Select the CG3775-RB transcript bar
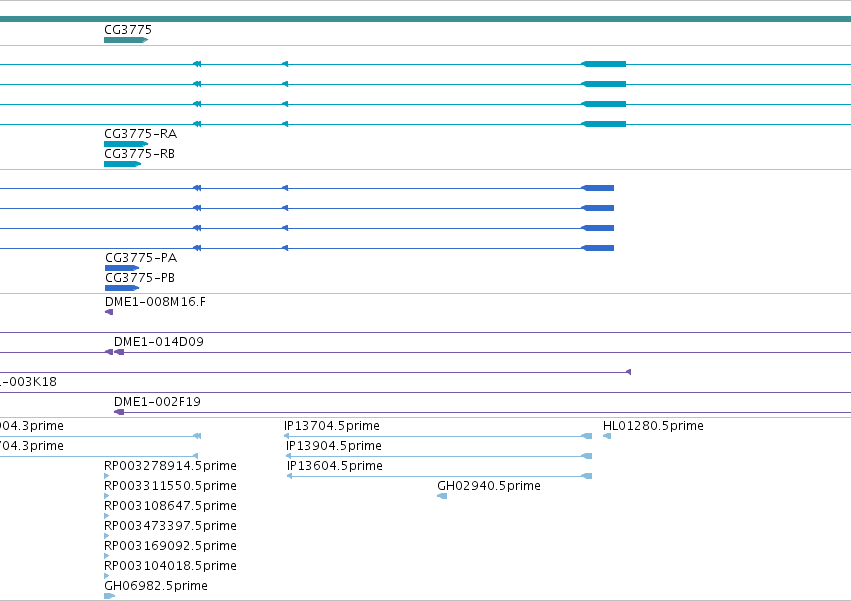The image size is (851, 601). (x=123, y=164)
